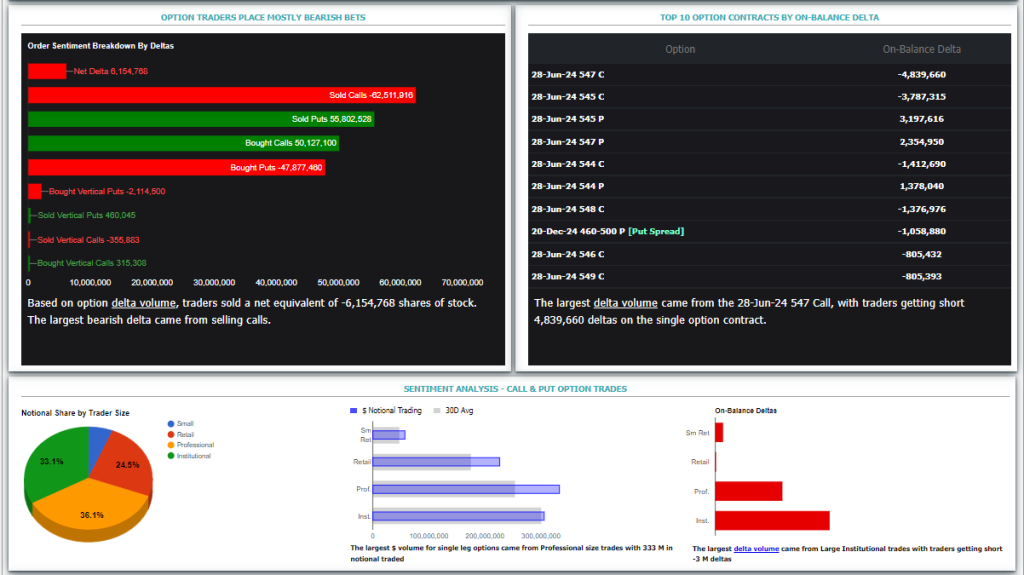
Task: Click the On-Balance Delta column header
Action: [x=921, y=49]
